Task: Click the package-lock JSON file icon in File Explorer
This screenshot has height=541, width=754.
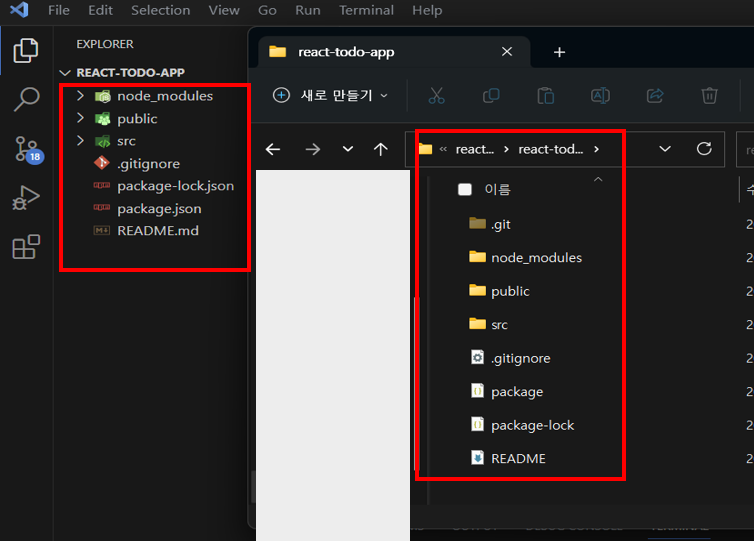Action: pos(477,424)
